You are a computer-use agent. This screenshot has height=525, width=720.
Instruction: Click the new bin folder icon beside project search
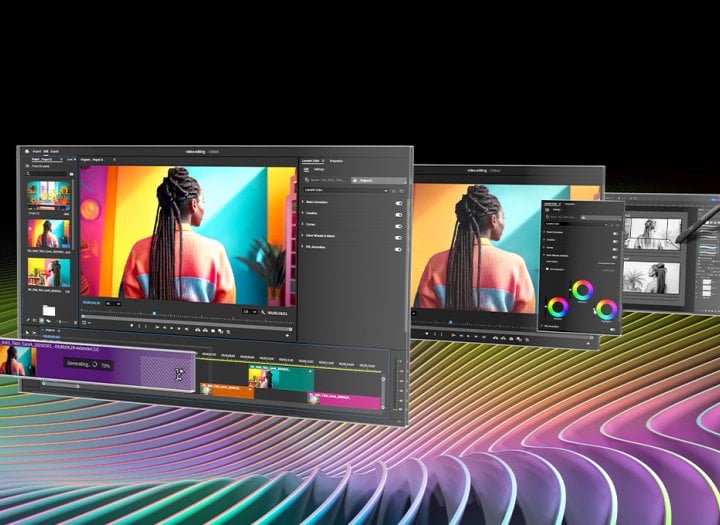pos(71,174)
